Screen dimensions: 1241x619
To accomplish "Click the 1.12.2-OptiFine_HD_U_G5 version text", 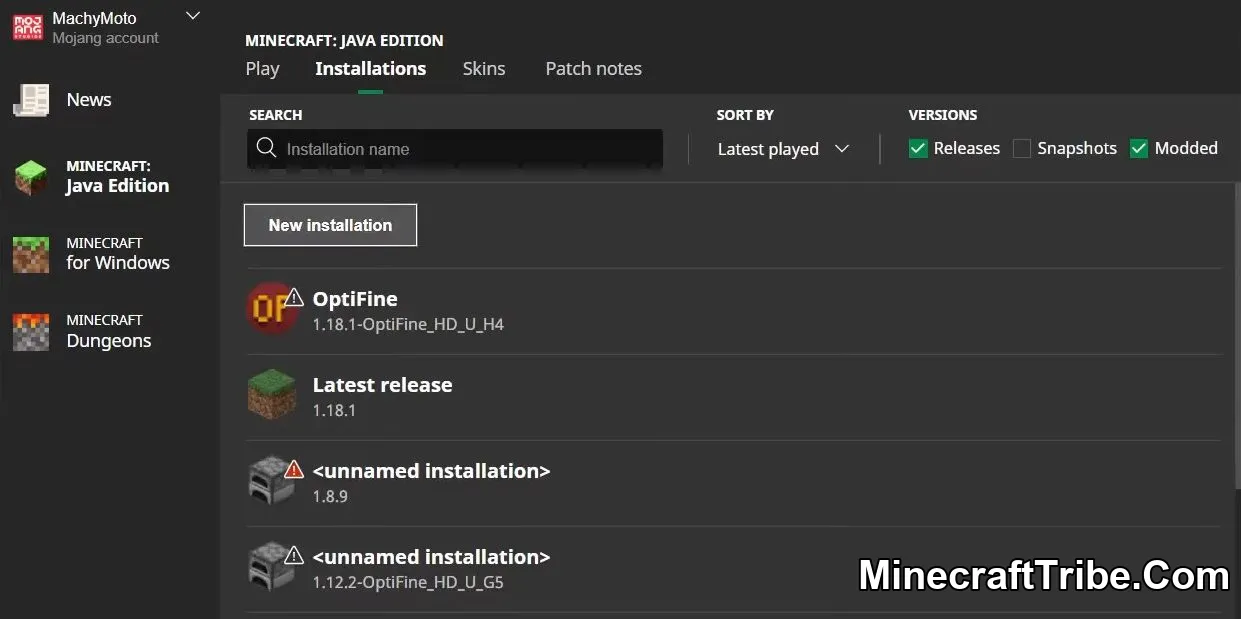I will click(408, 582).
